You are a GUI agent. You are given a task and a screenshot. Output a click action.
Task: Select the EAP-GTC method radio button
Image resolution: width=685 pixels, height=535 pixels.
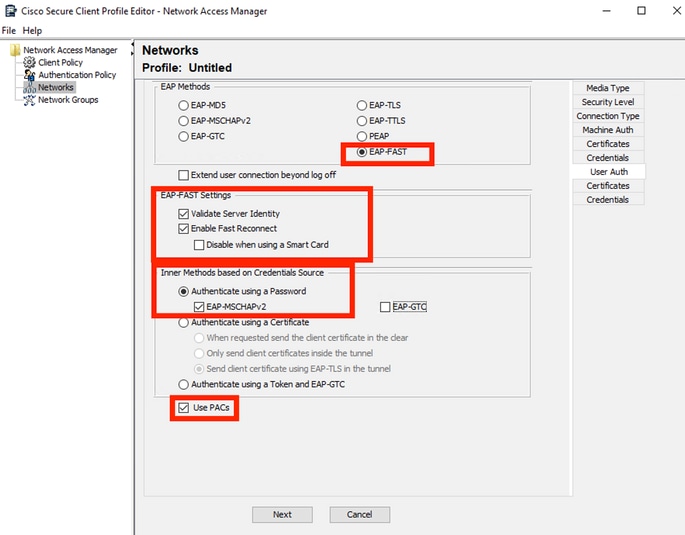(183, 136)
